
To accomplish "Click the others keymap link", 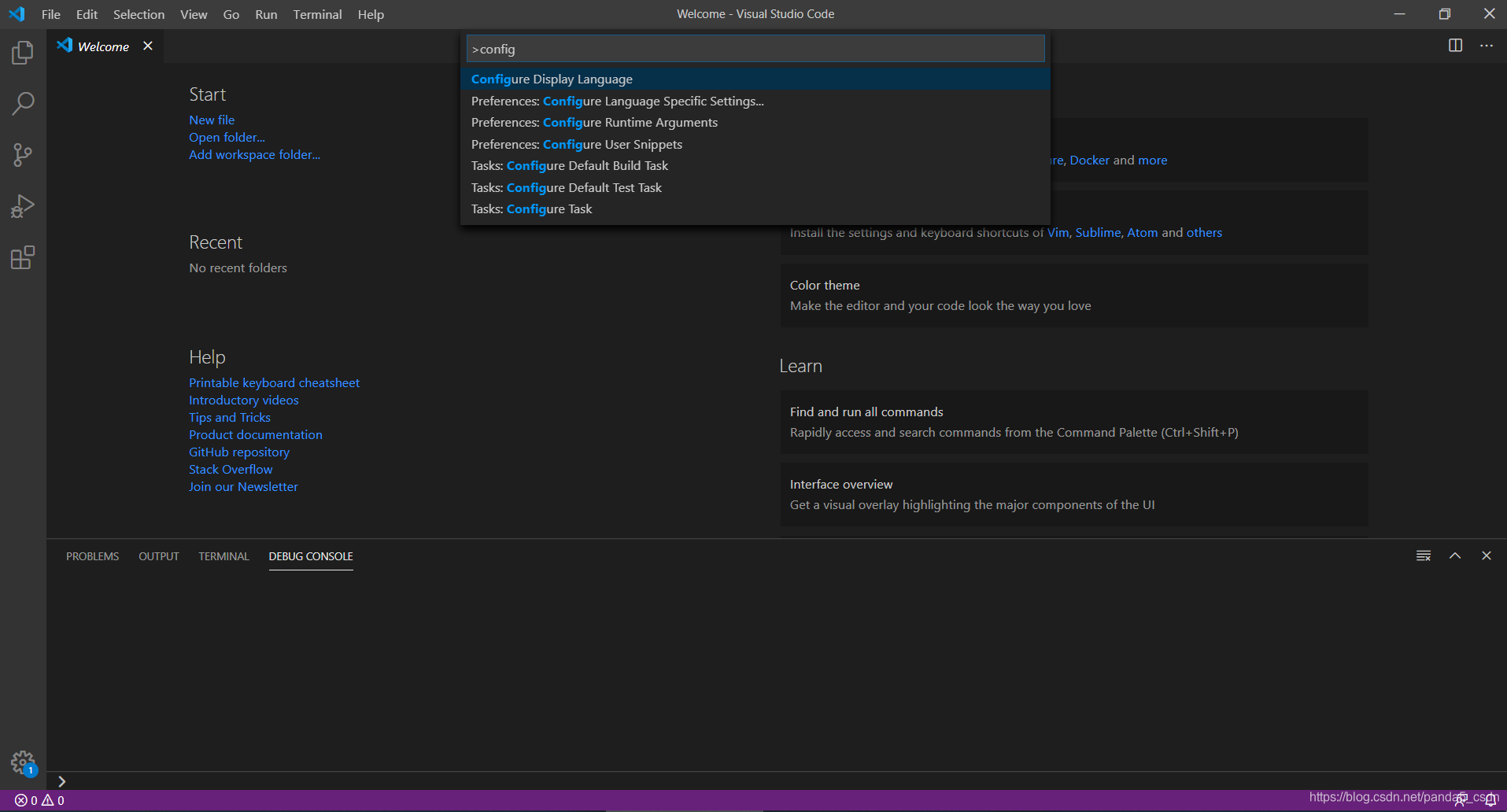I will (x=1204, y=232).
